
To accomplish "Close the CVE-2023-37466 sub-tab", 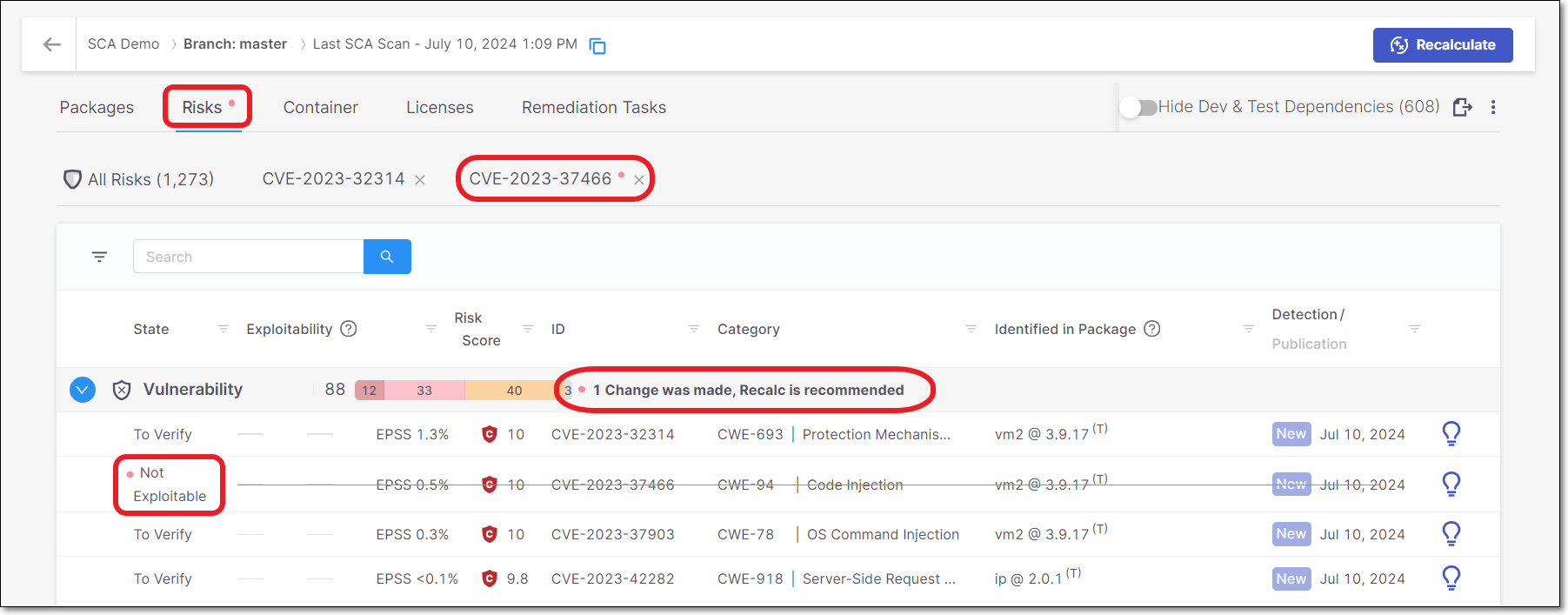I will [639, 180].
